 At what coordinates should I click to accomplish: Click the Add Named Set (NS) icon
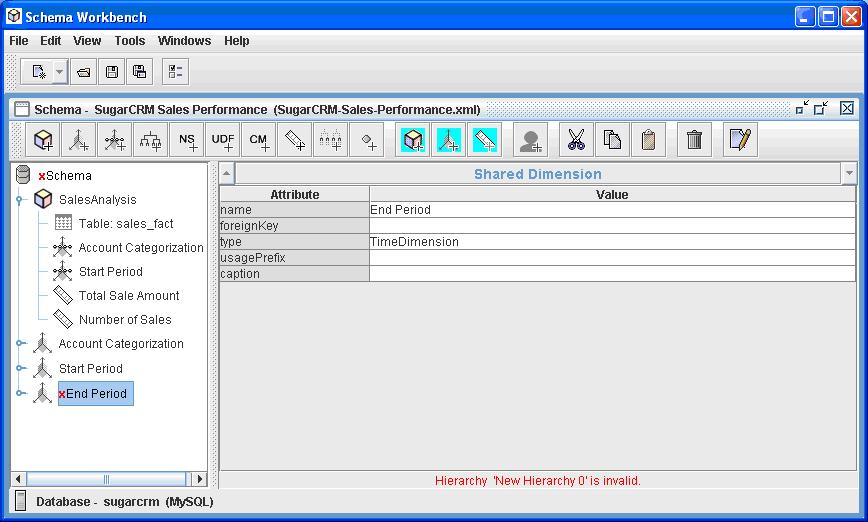tap(187, 141)
